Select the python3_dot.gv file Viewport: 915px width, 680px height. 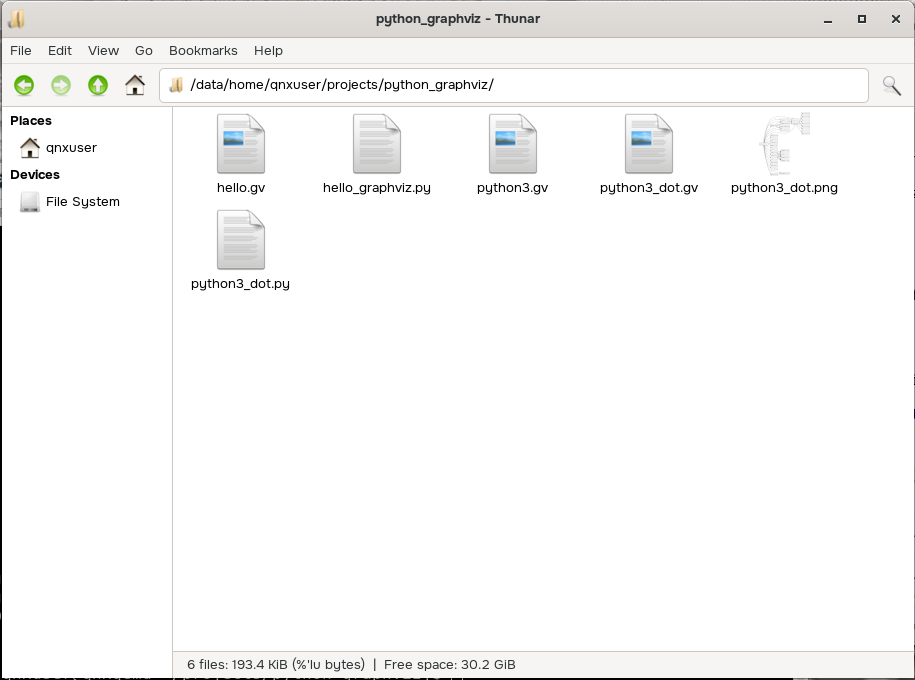[649, 145]
